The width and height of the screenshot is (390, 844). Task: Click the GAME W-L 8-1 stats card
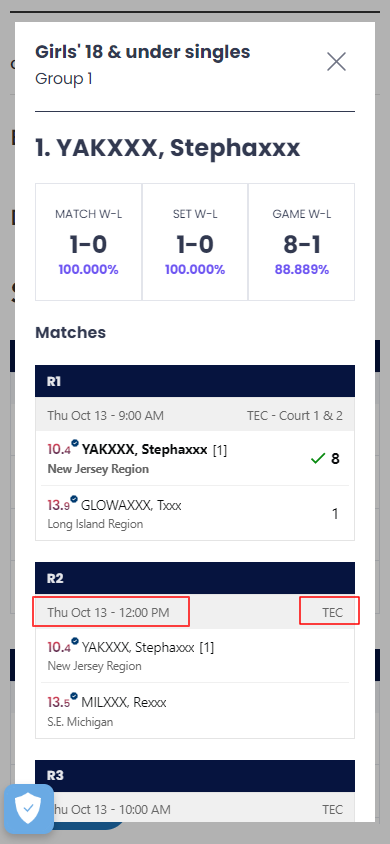(301, 242)
